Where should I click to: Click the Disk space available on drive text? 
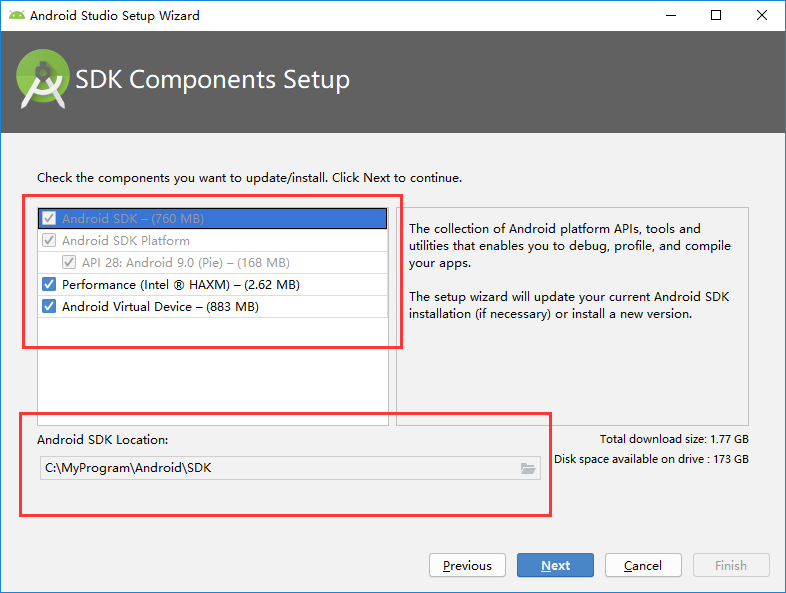tap(651, 459)
